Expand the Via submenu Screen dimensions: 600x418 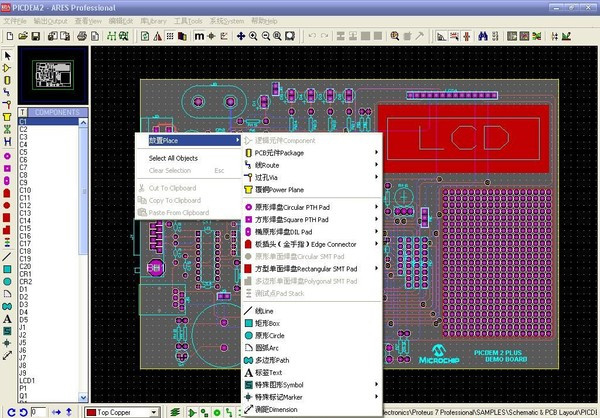coord(311,177)
